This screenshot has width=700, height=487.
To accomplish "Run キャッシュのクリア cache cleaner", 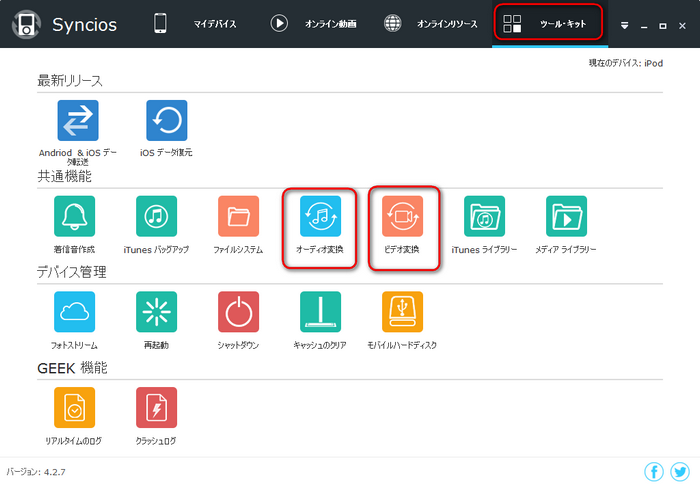I will pos(320,312).
